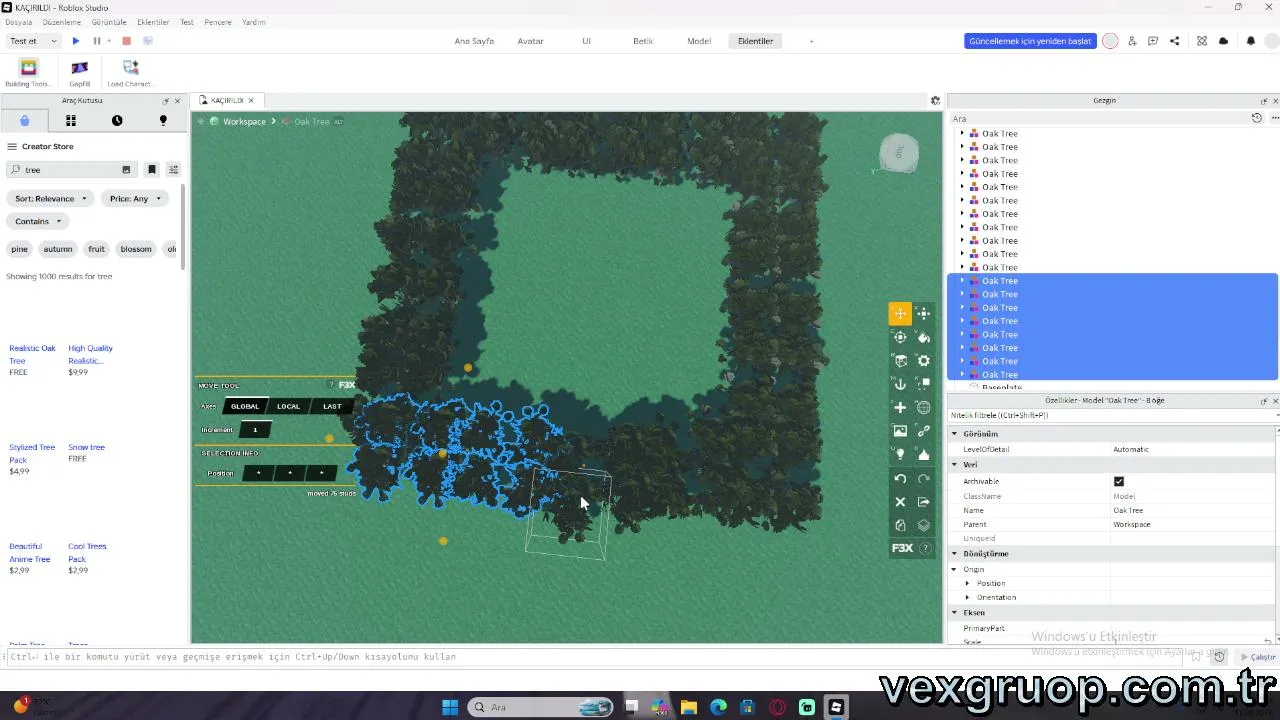Clone selection with the F3X clone icon
1280x720 pixels.
point(900,525)
